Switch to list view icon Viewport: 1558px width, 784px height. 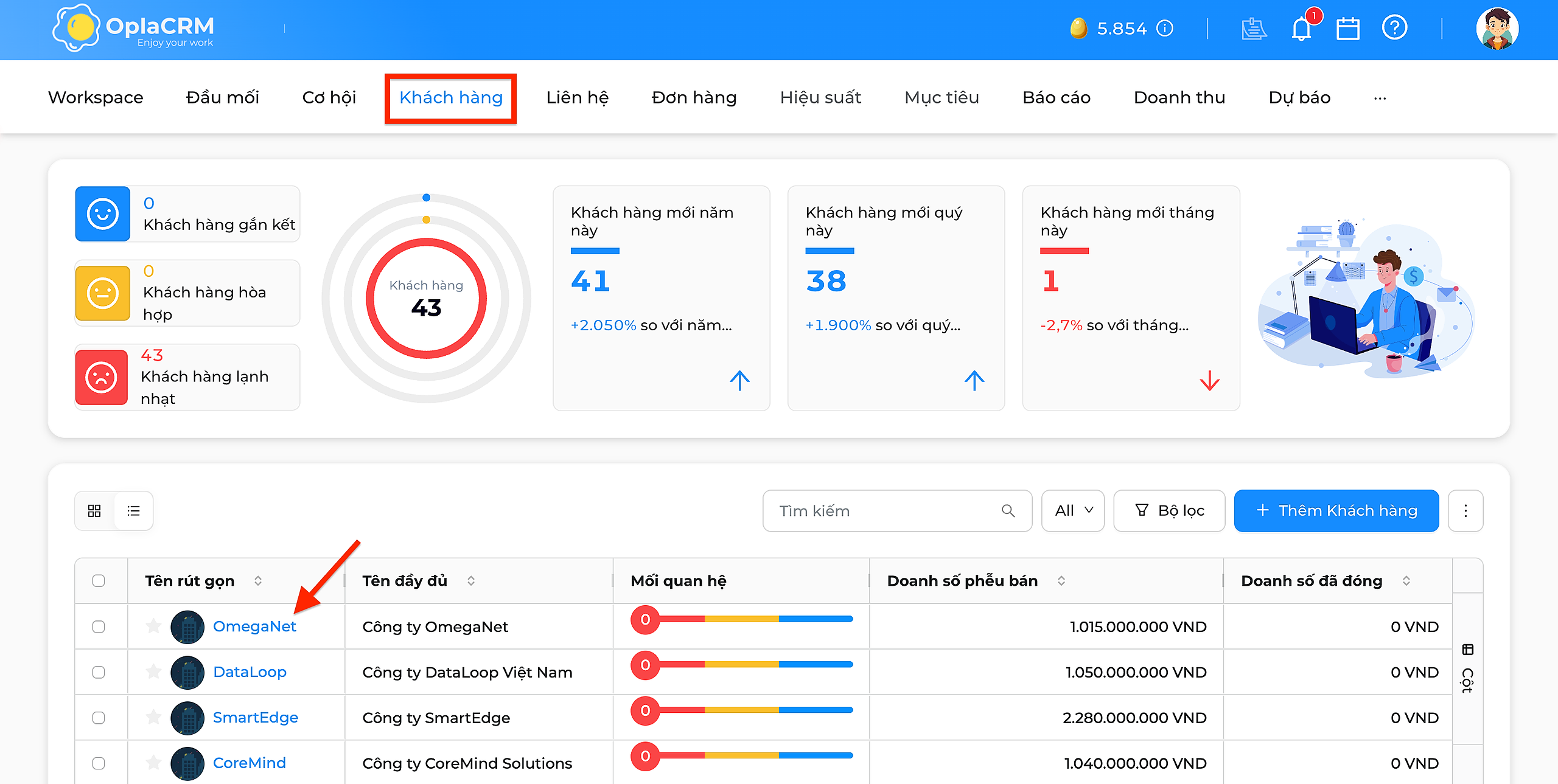coord(133,511)
